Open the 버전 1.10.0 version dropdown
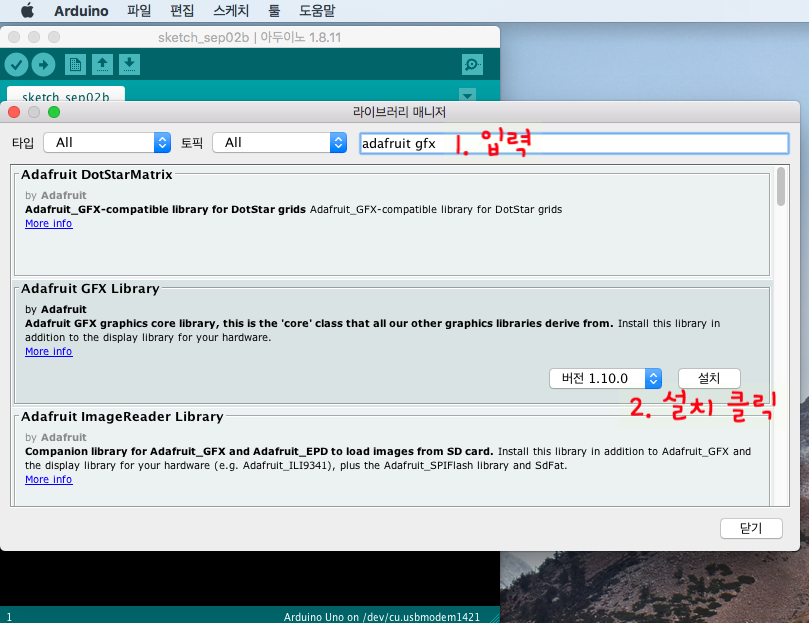This screenshot has height=623, width=809. click(606, 378)
